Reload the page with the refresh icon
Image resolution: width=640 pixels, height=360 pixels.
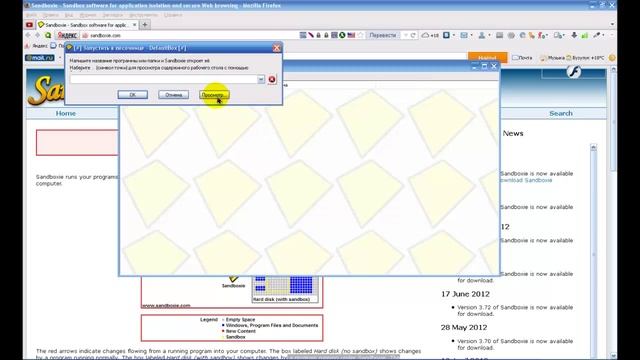pos(413,36)
